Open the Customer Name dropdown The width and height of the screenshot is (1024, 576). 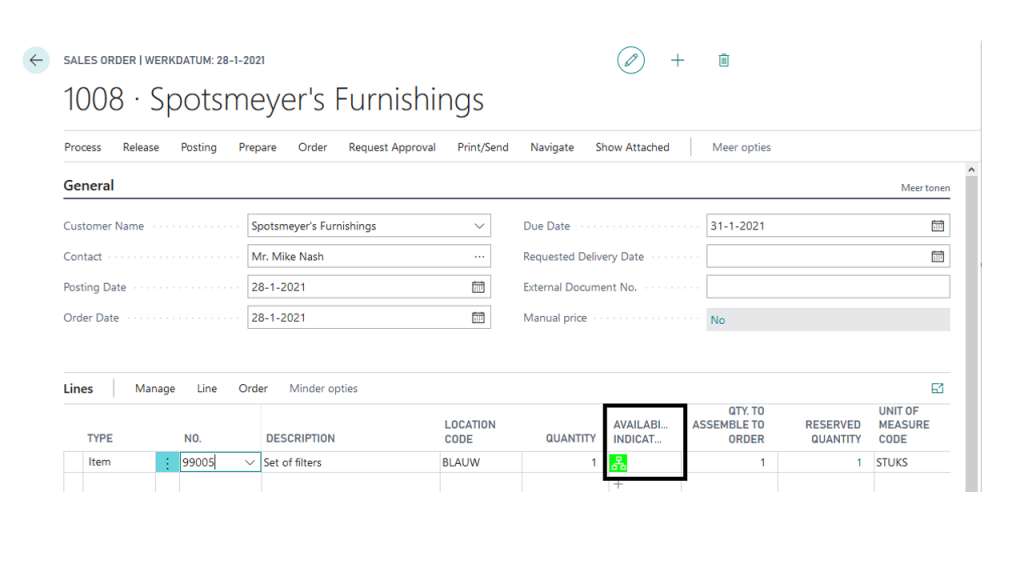tap(479, 225)
